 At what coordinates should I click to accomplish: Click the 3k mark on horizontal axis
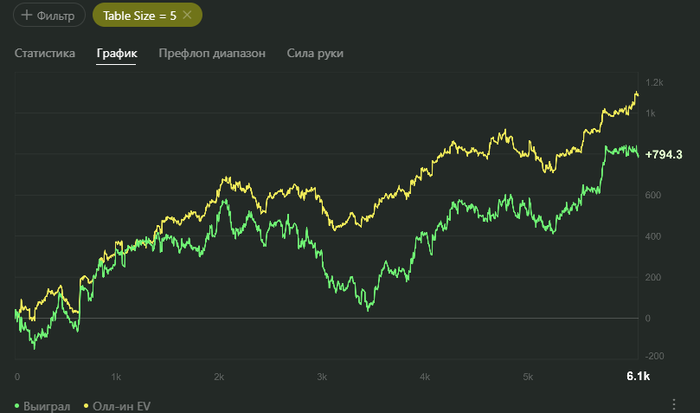[322, 377]
